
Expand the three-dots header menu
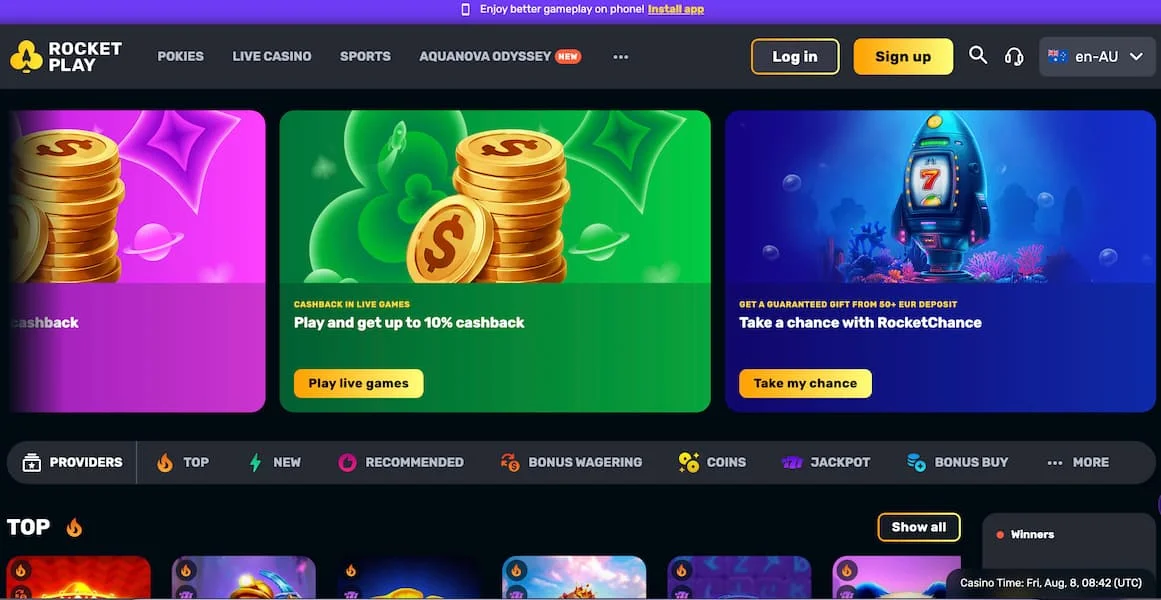(620, 57)
